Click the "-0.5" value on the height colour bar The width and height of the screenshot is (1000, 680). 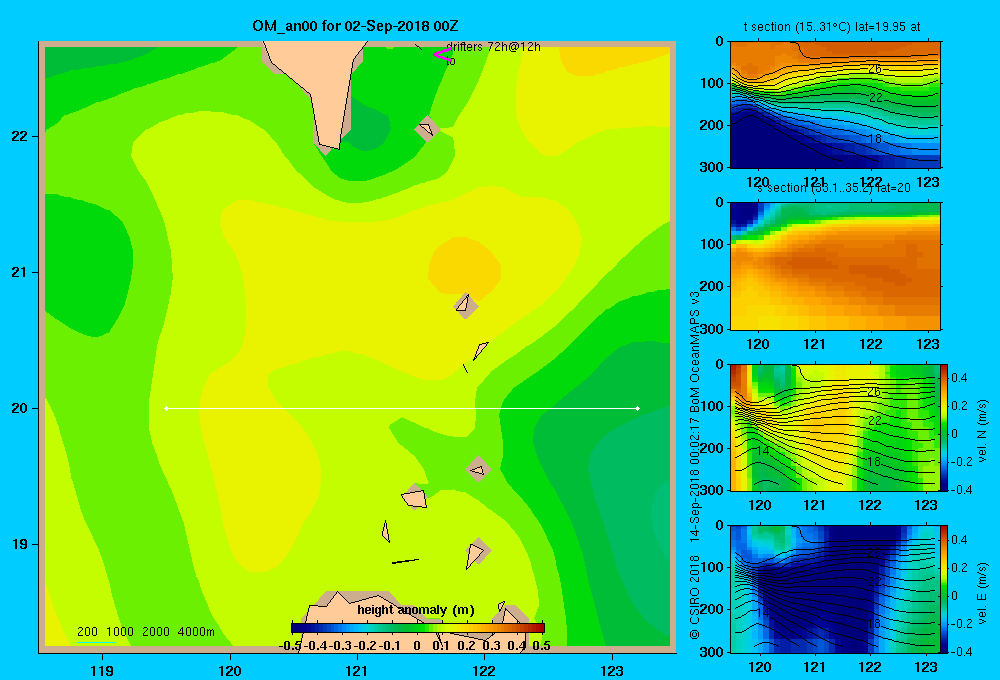pyautogui.click(x=290, y=646)
